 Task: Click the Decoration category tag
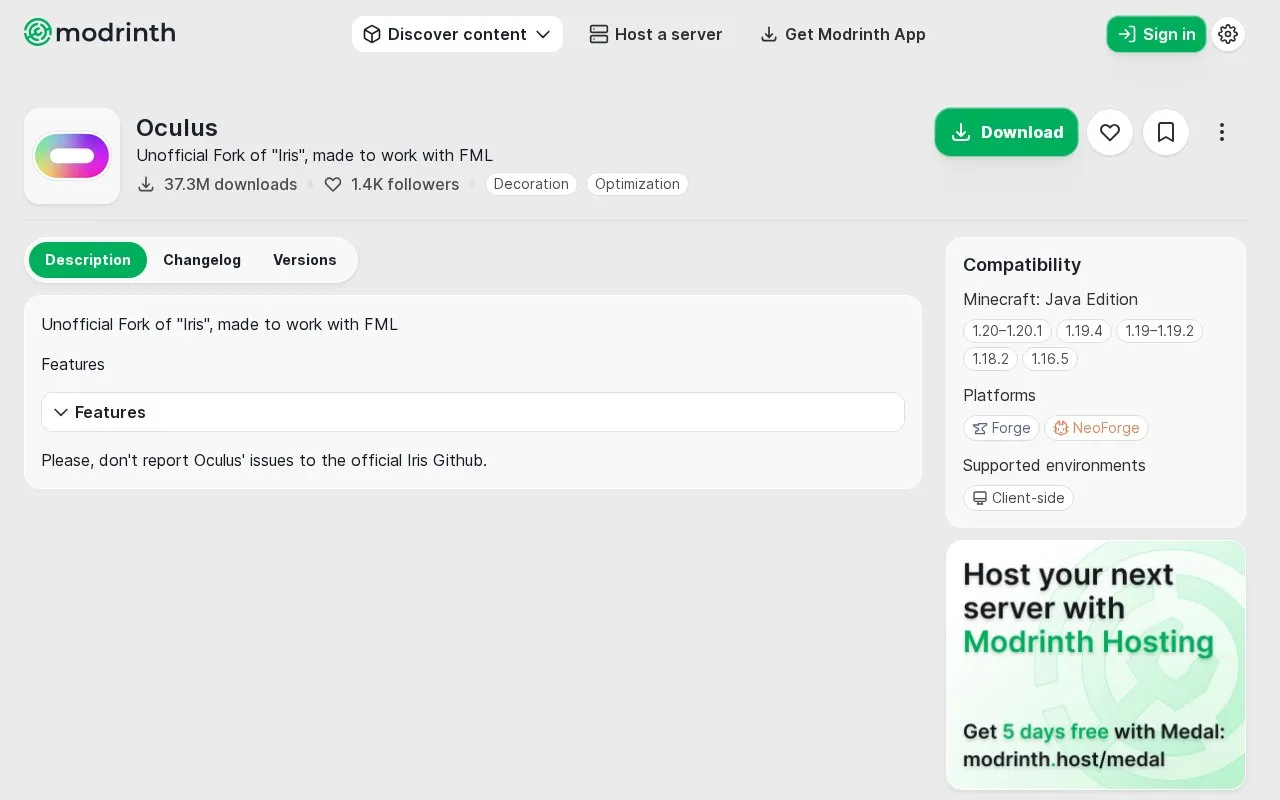pyautogui.click(x=531, y=184)
